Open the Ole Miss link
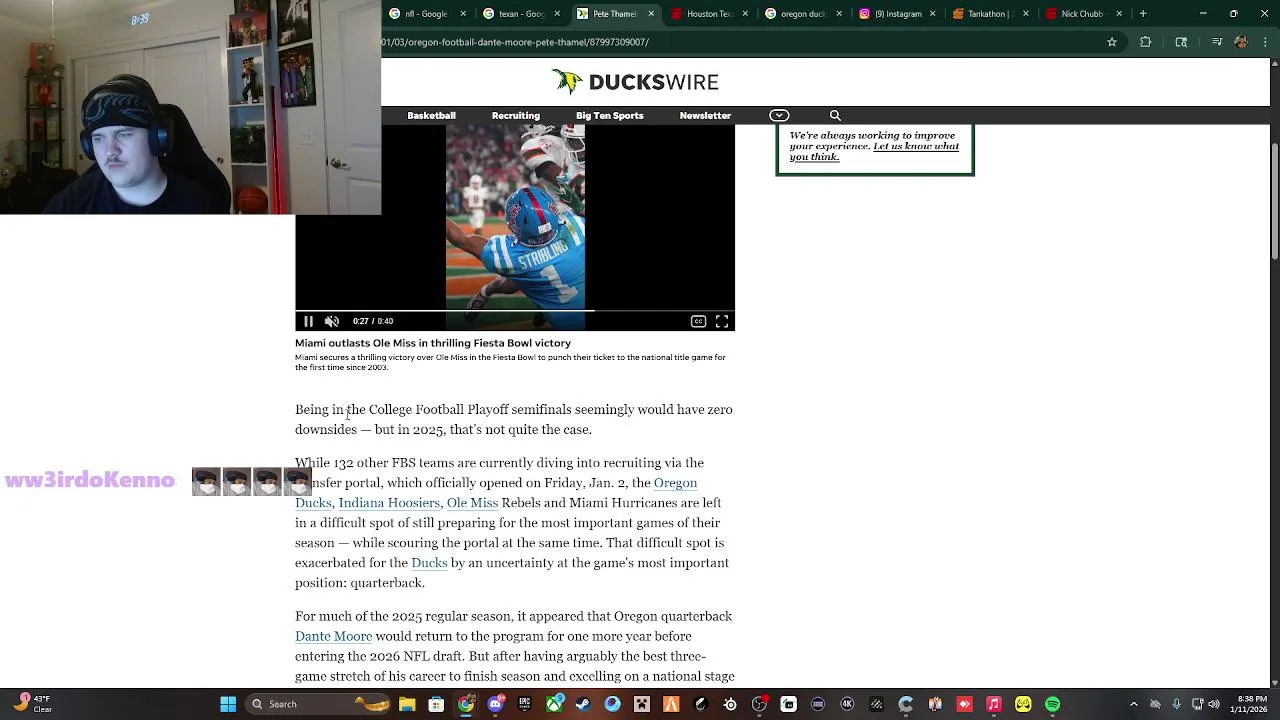This screenshot has width=1280, height=720. coord(472,503)
